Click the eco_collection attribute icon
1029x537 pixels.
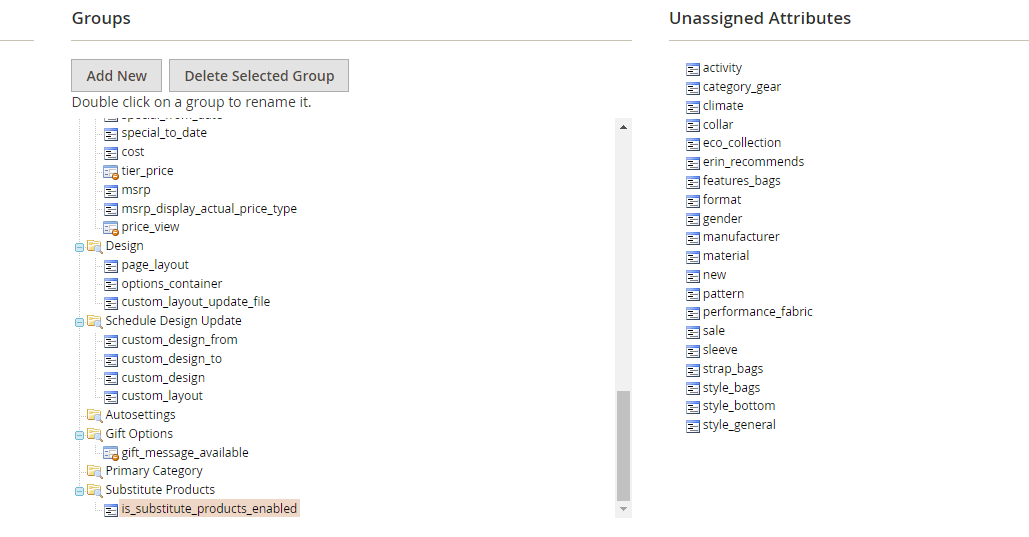[x=693, y=143]
